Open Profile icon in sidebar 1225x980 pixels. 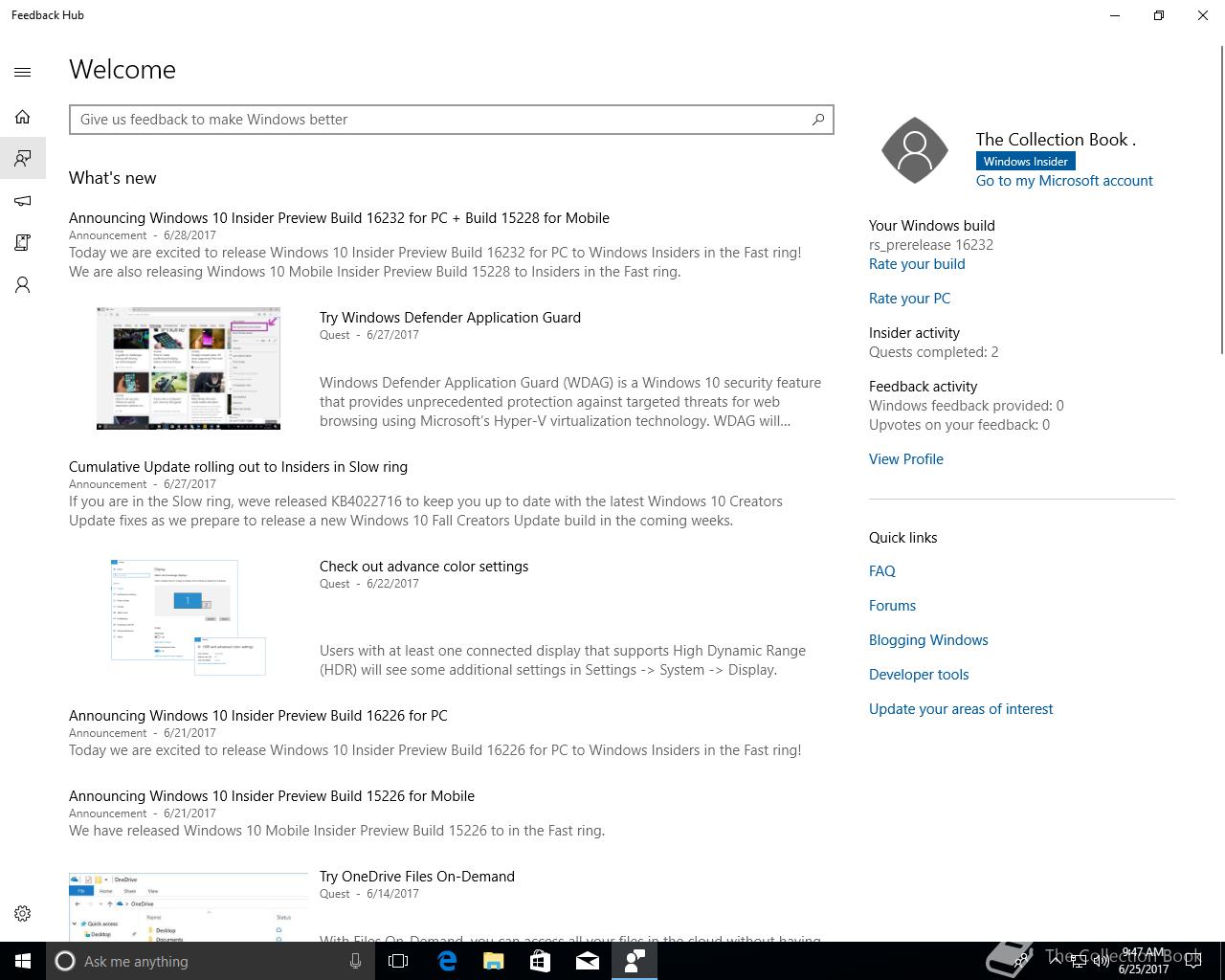tap(23, 285)
